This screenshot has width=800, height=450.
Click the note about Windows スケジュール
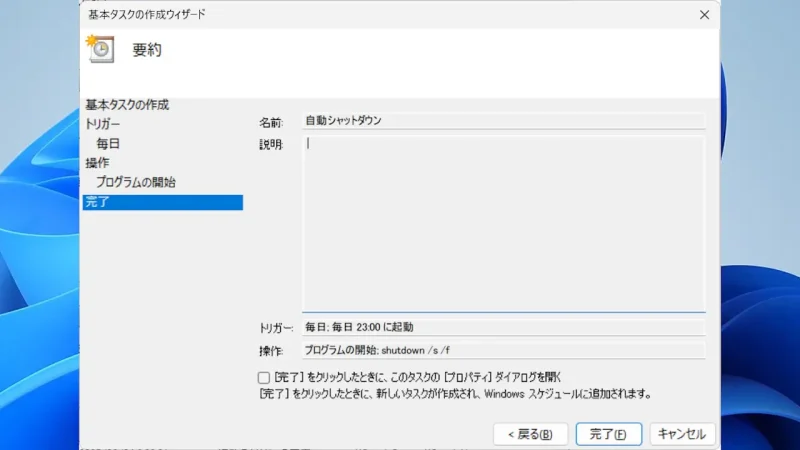pos(455,394)
